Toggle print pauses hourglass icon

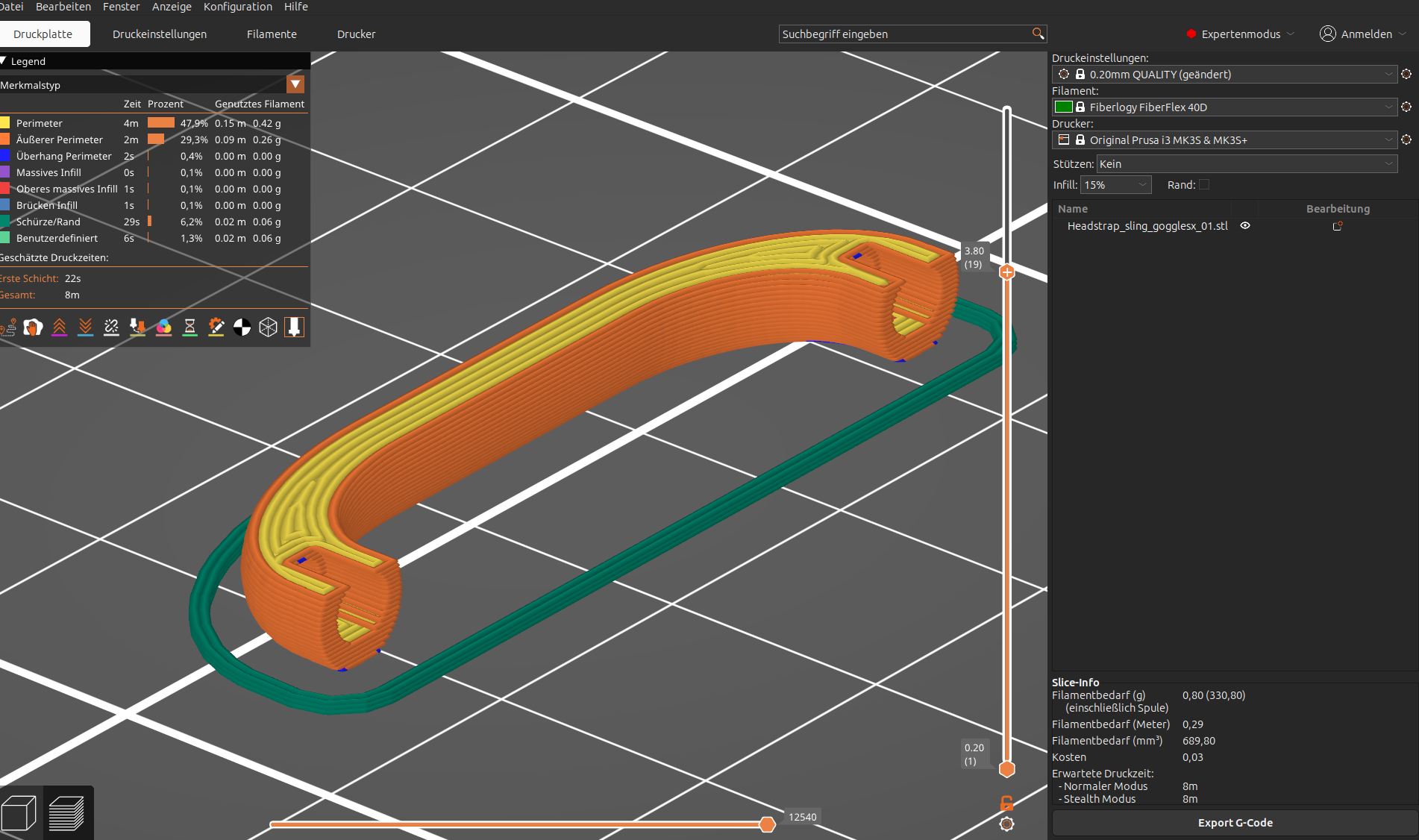tap(190, 327)
